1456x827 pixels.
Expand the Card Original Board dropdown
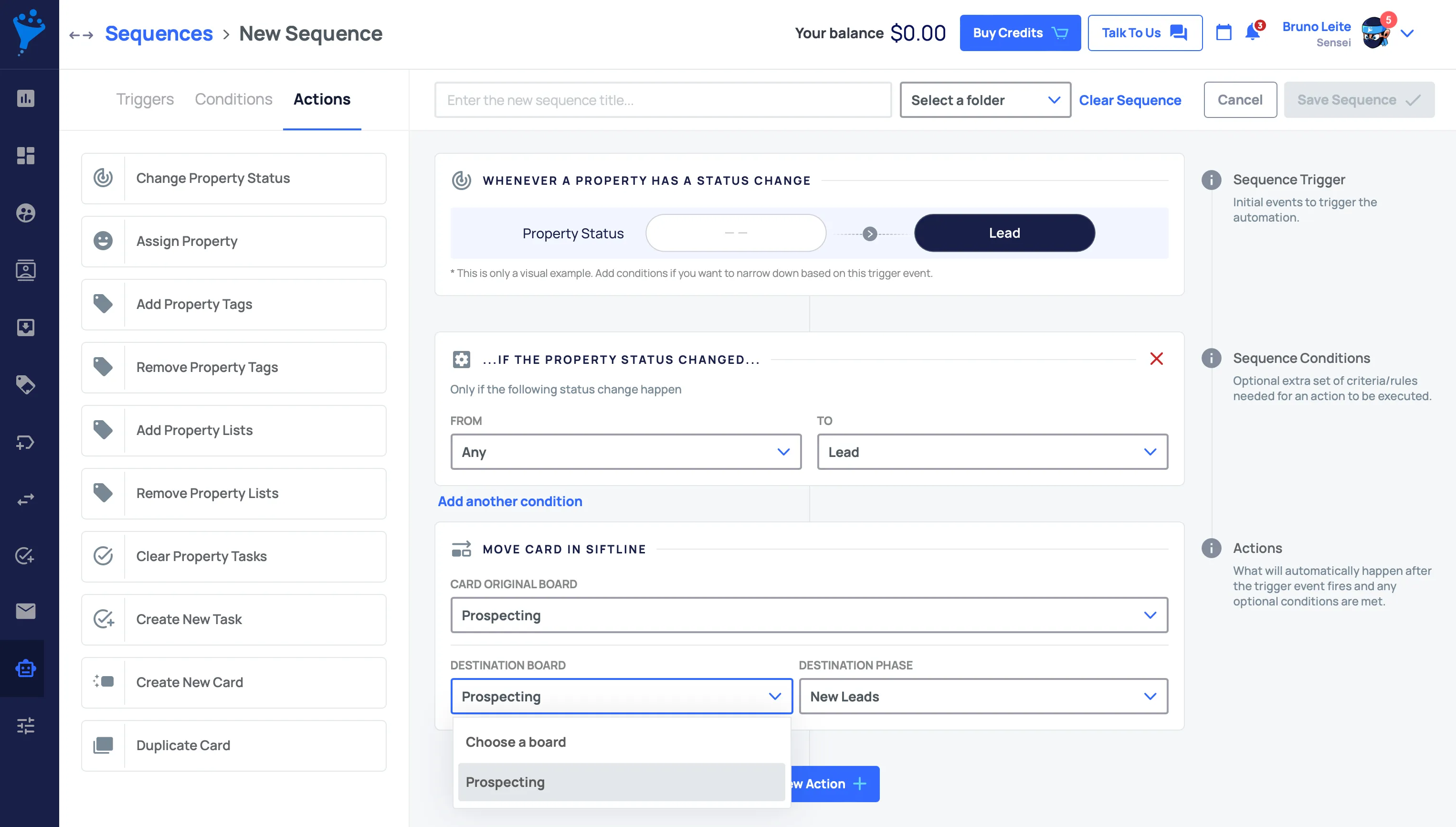point(809,615)
